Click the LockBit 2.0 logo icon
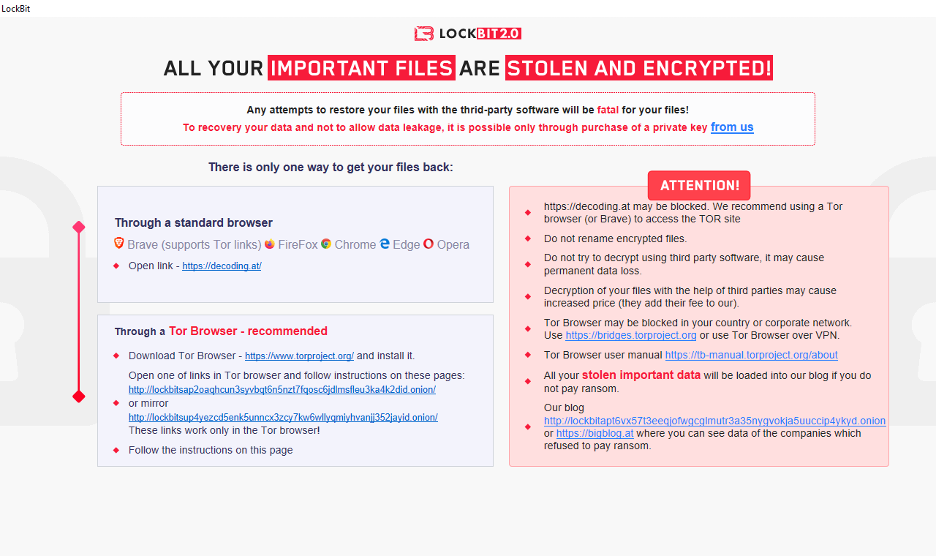Image resolution: width=936 pixels, height=556 pixels. click(424, 34)
